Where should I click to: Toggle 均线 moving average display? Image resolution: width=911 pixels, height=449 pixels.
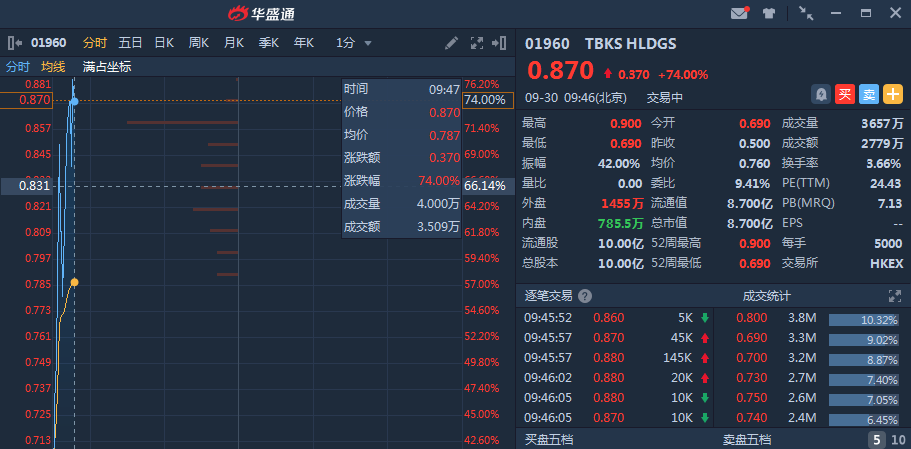pos(53,67)
